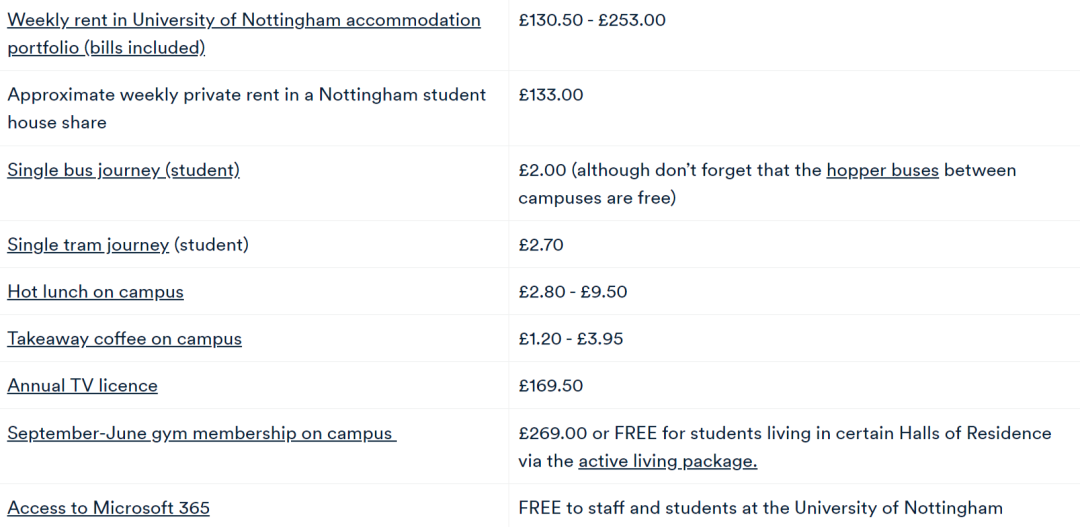This screenshot has height=527, width=1080.
Task: Click the approximate weekly private rent text
Action: 246,95
